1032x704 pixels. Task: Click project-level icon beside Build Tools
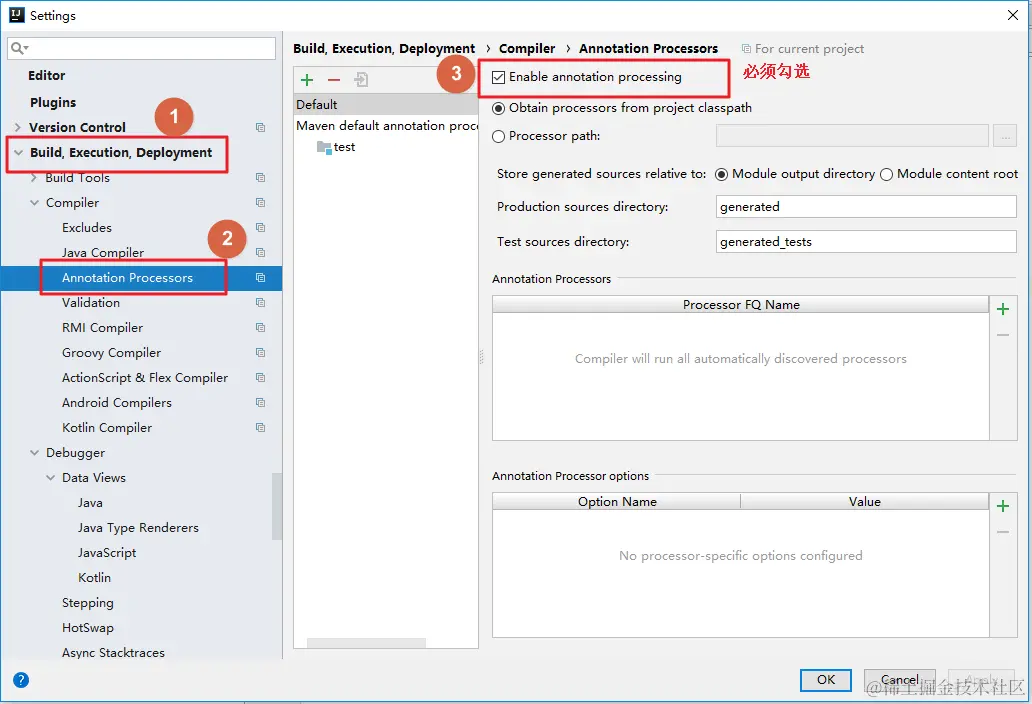pos(261,178)
